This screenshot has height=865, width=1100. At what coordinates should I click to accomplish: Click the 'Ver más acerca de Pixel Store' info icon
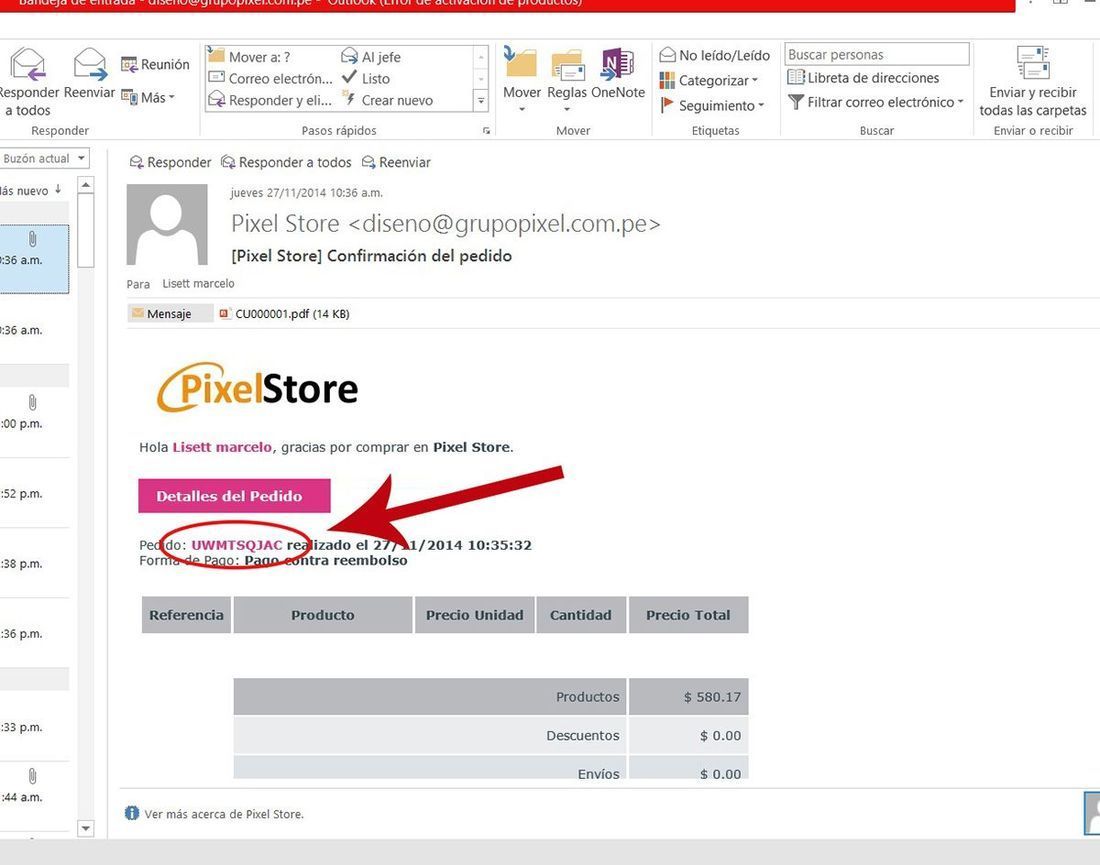pos(132,813)
